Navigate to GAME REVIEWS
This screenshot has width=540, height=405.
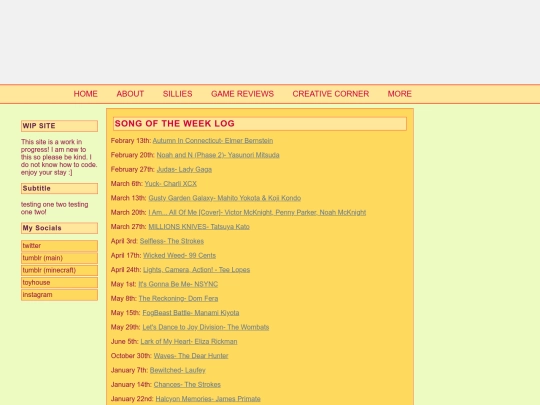coord(242,94)
